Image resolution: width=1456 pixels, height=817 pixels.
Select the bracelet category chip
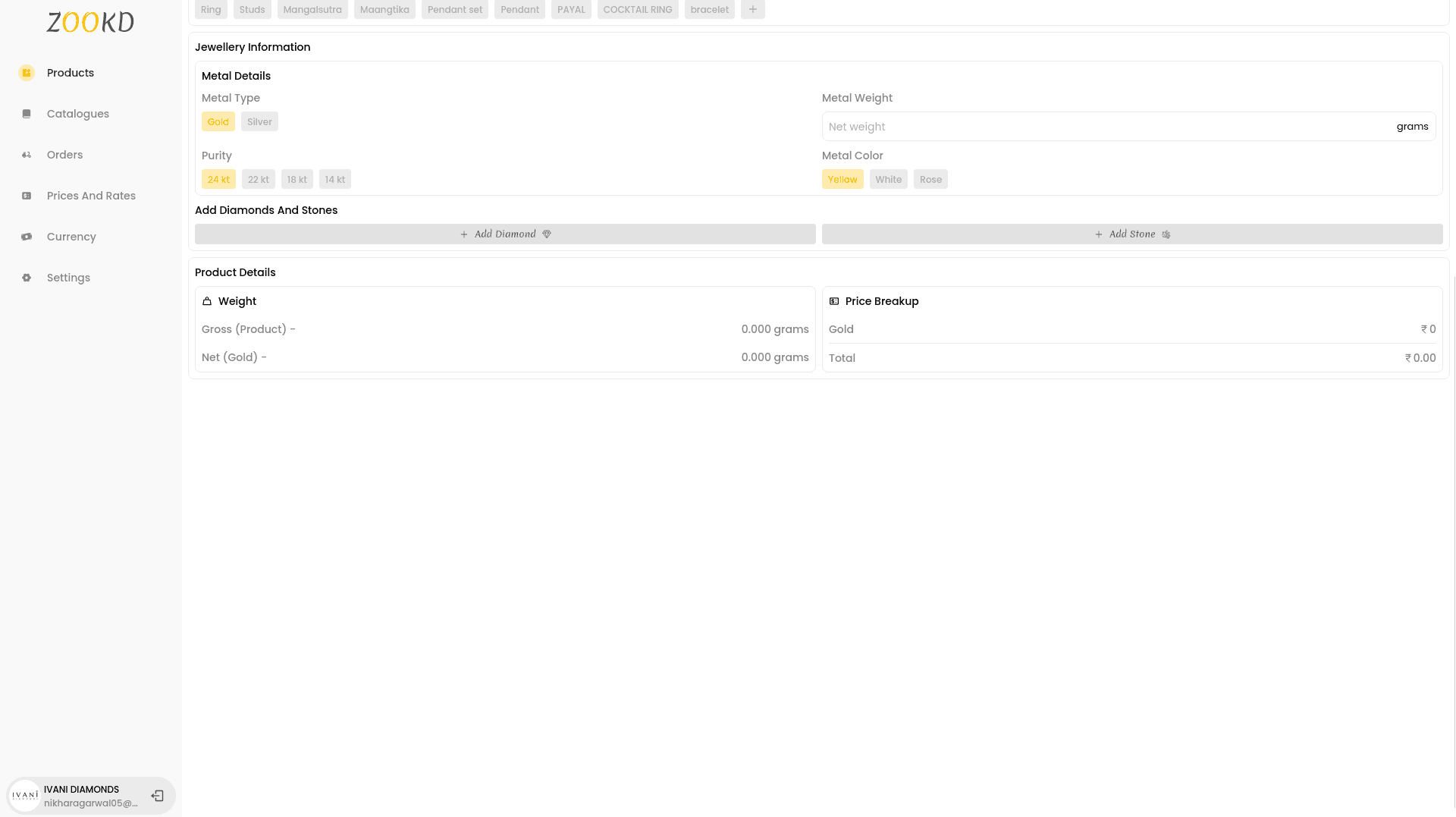click(709, 9)
